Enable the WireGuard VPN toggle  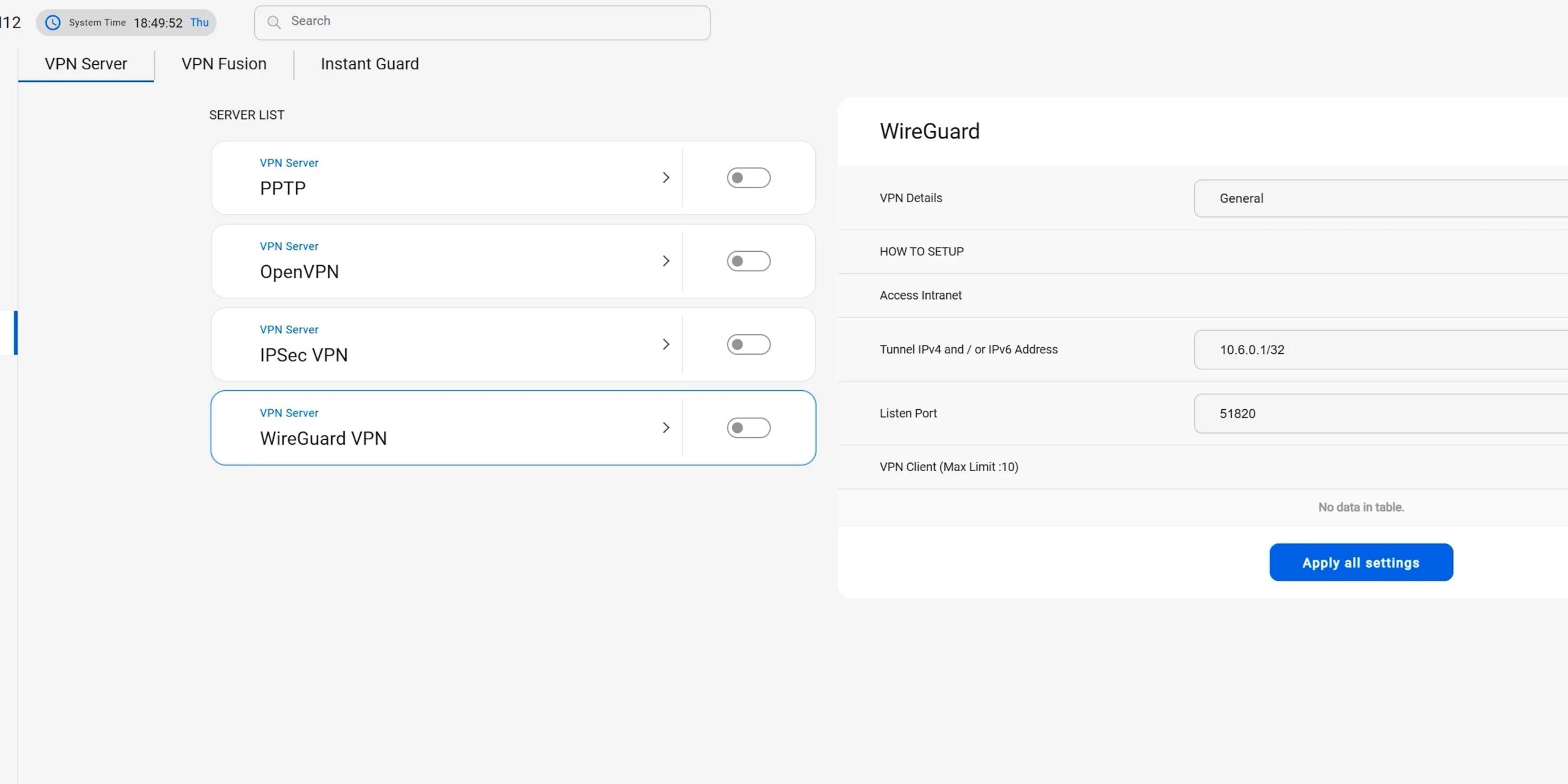(748, 428)
